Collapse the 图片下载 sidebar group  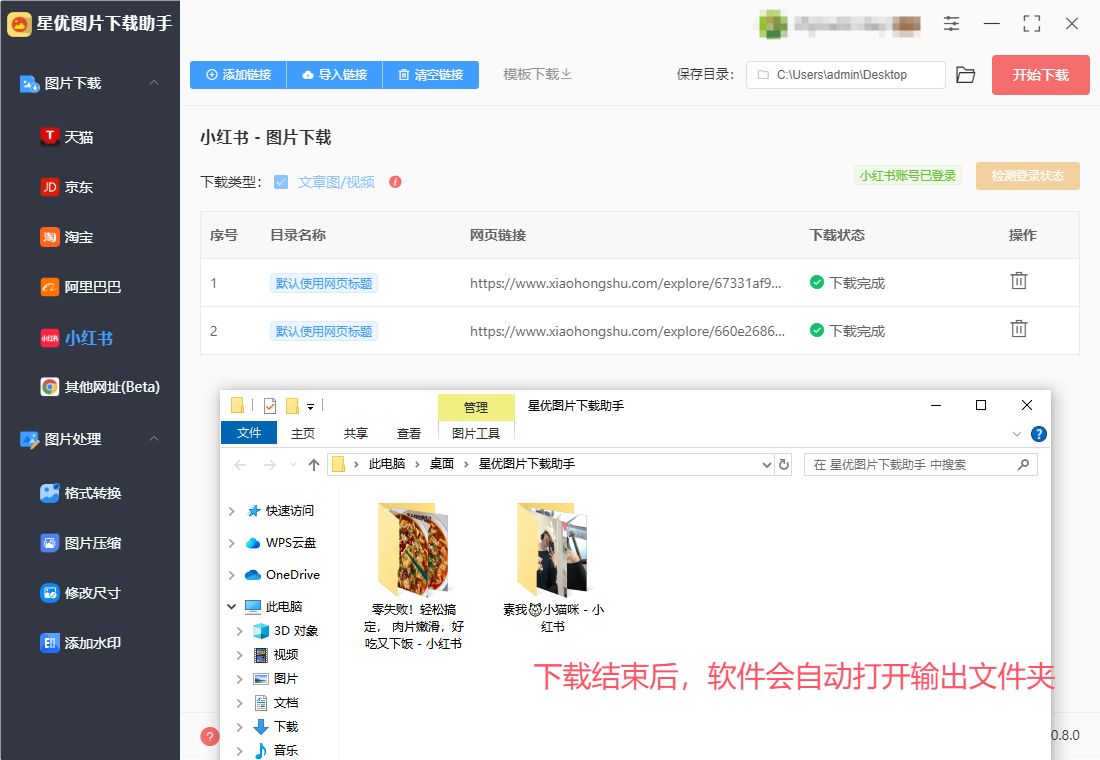[x=154, y=83]
